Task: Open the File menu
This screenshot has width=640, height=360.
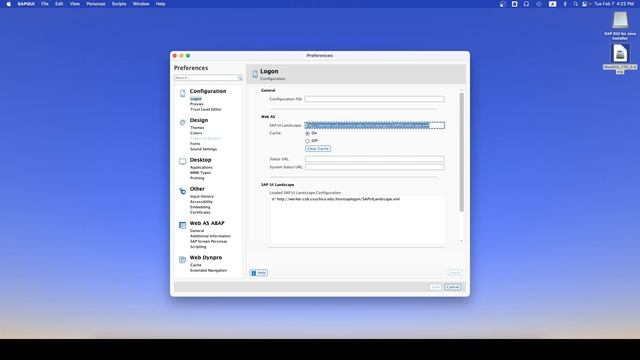Action: point(45,4)
